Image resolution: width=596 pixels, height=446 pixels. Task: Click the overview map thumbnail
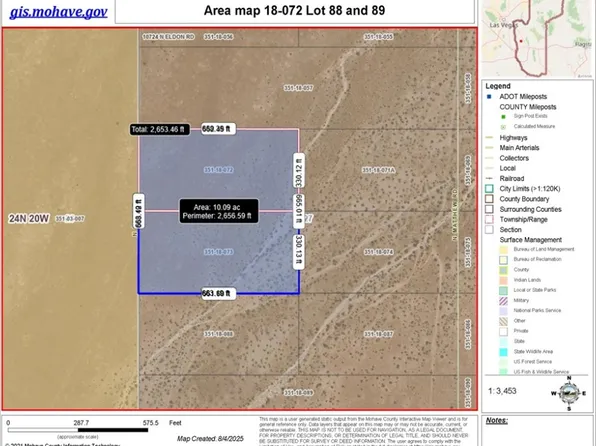[537, 38]
